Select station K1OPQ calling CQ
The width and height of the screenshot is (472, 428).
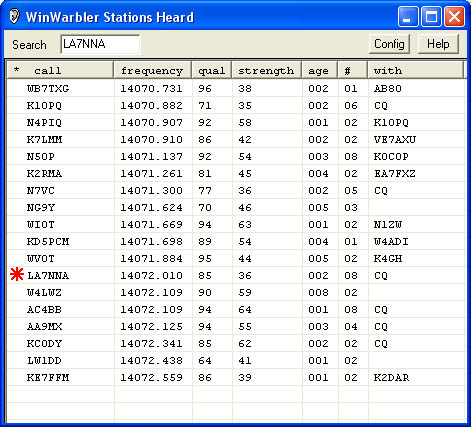point(236,106)
